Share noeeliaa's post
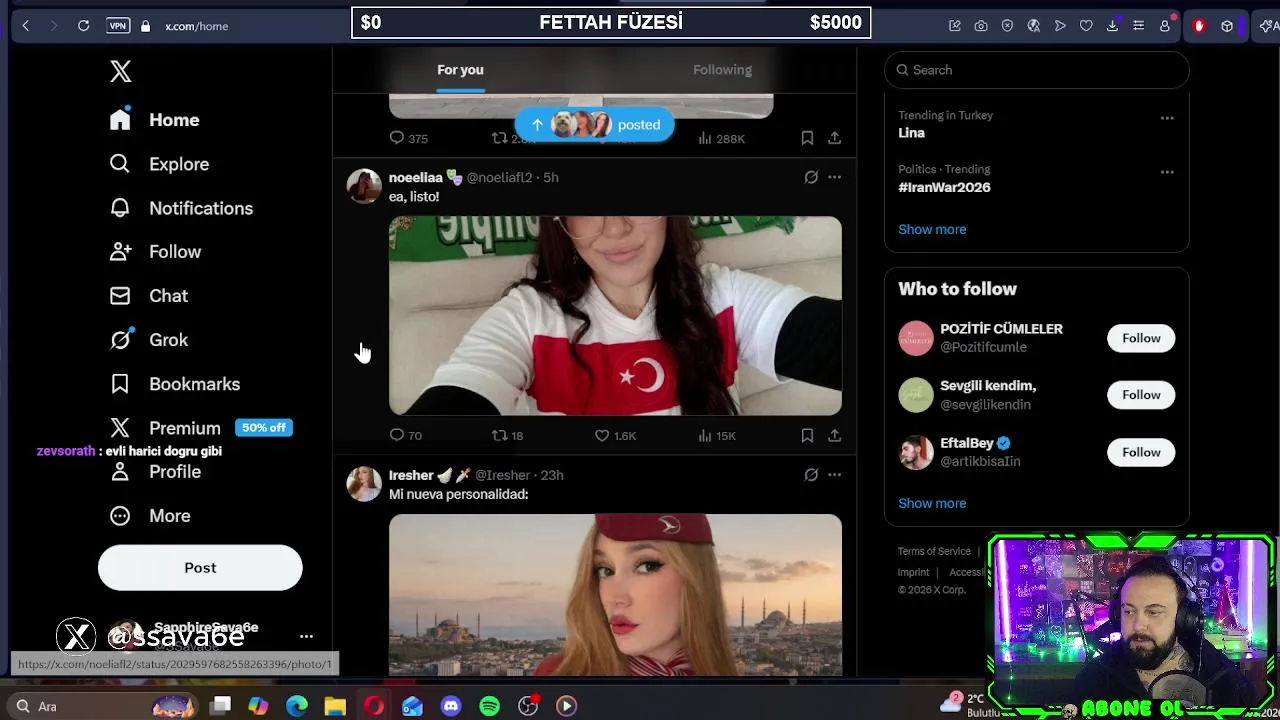Viewport: 1280px width, 720px height. click(x=834, y=435)
